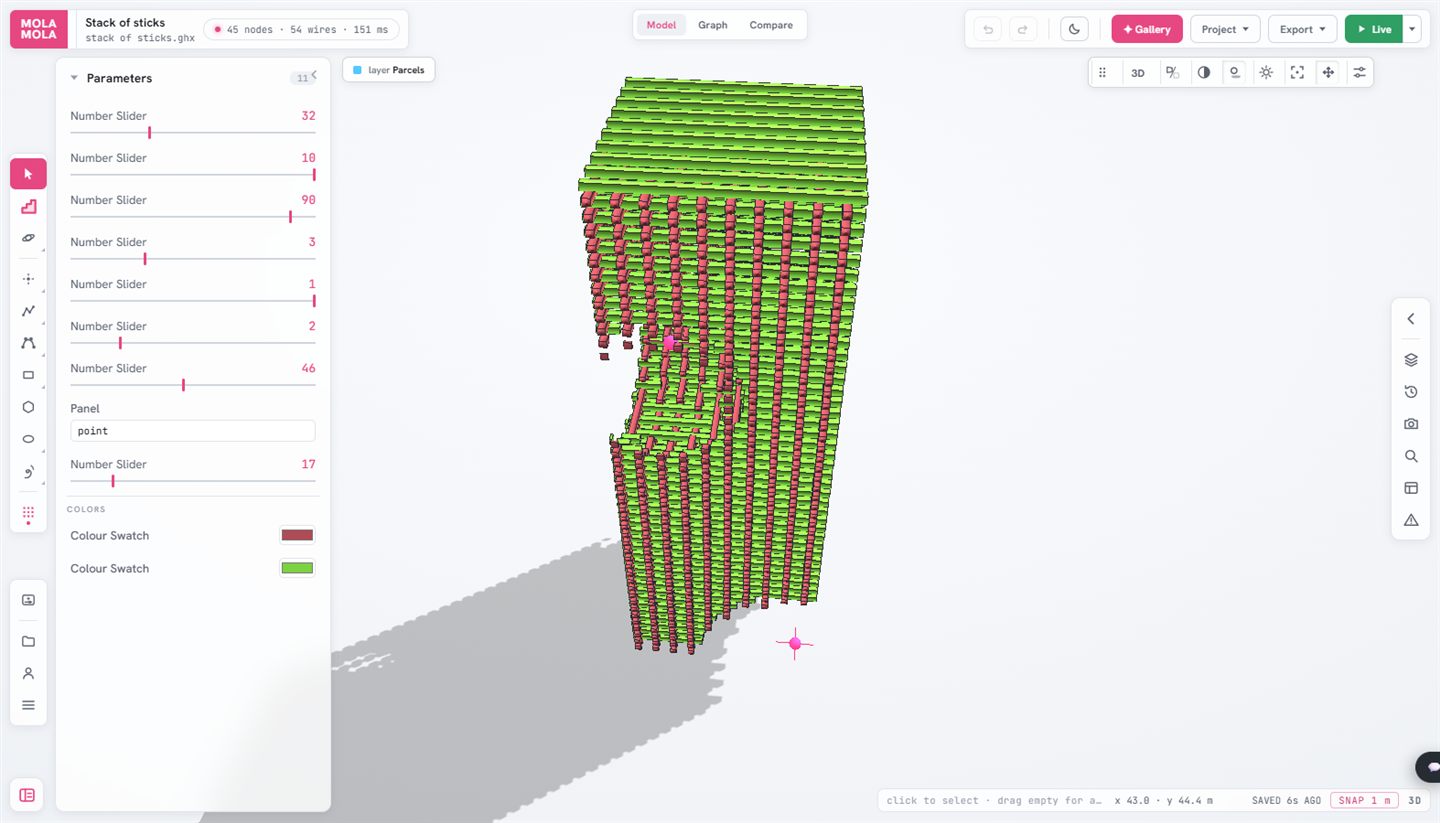Viewport: 1440px width, 823px height.
Task: Collapse the right rail with the chevron
Action: tap(1411, 319)
